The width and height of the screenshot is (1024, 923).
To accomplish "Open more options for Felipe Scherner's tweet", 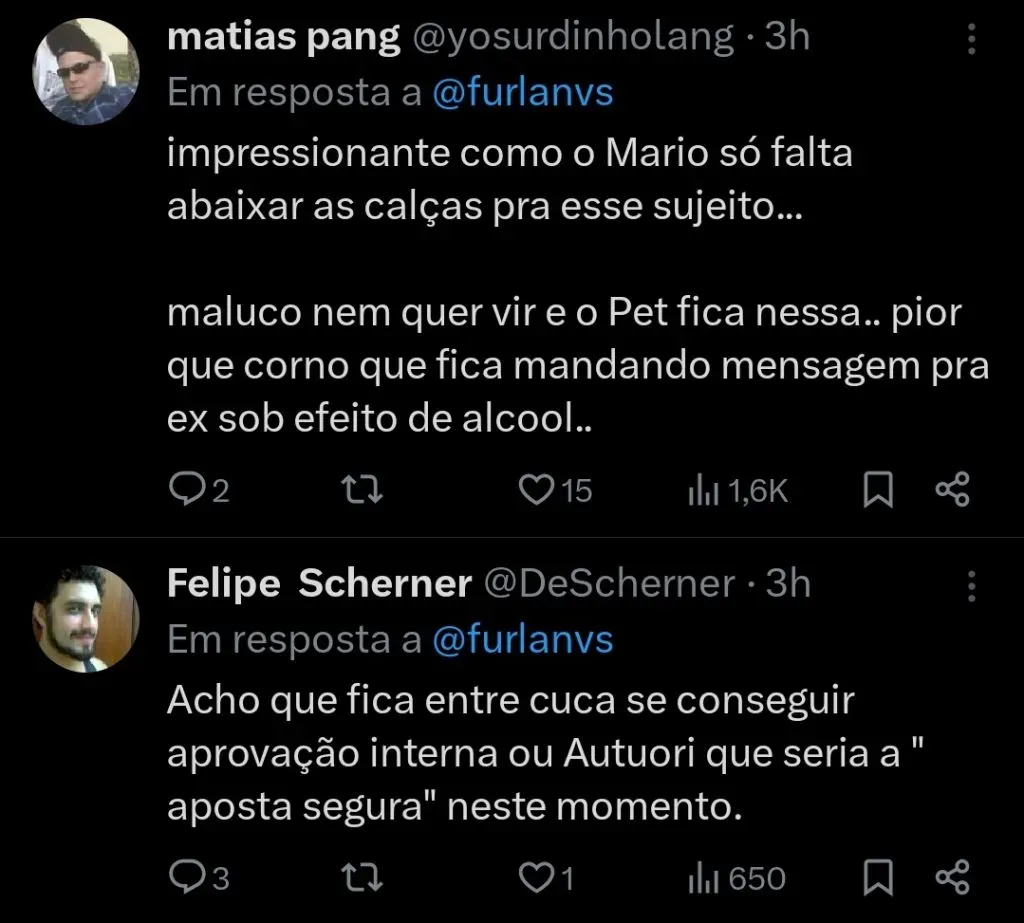I will (970, 586).
